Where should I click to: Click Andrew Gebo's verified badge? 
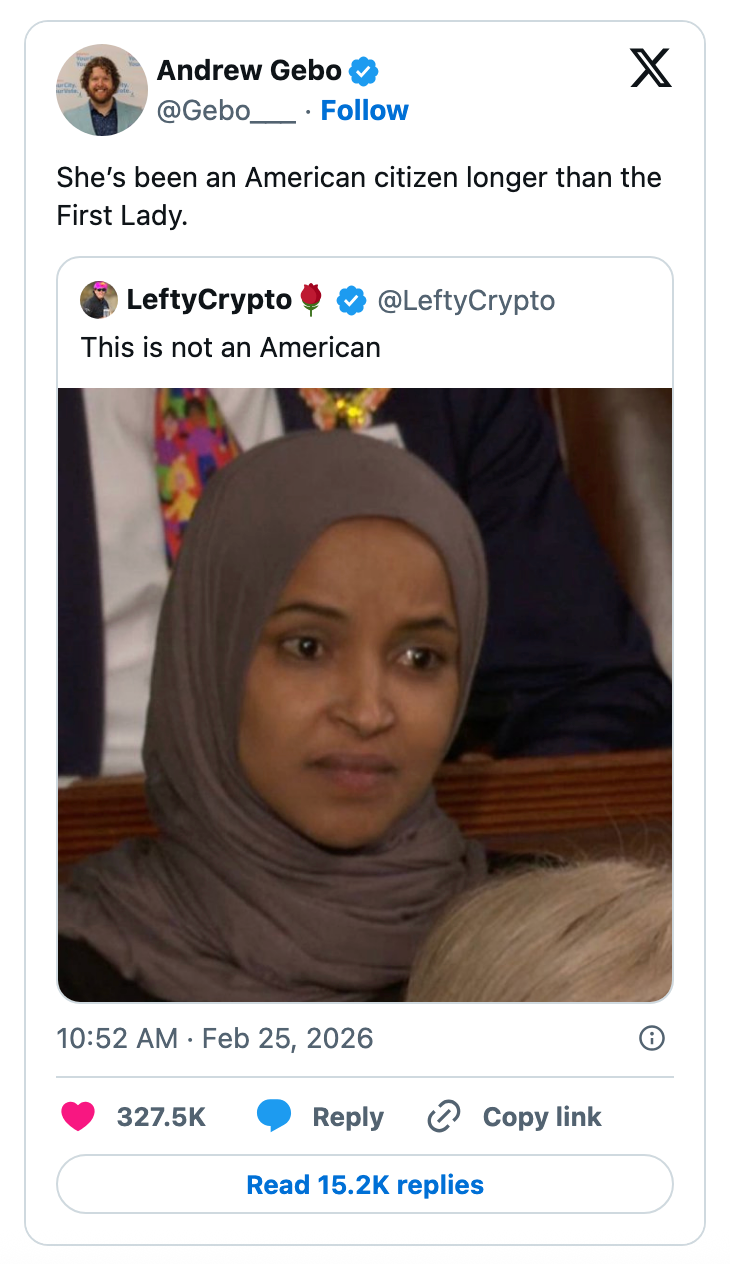363,71
